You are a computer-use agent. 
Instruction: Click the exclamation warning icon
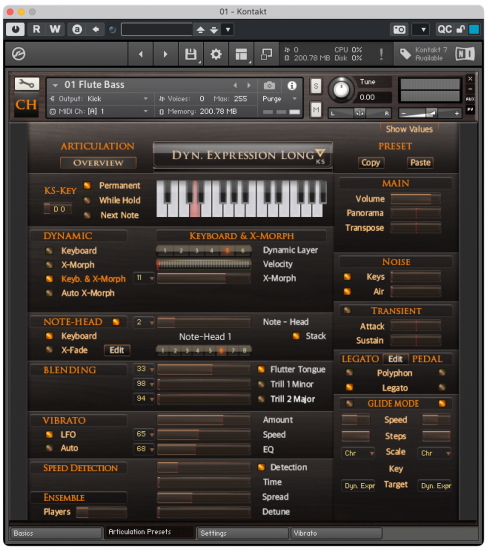381,54
